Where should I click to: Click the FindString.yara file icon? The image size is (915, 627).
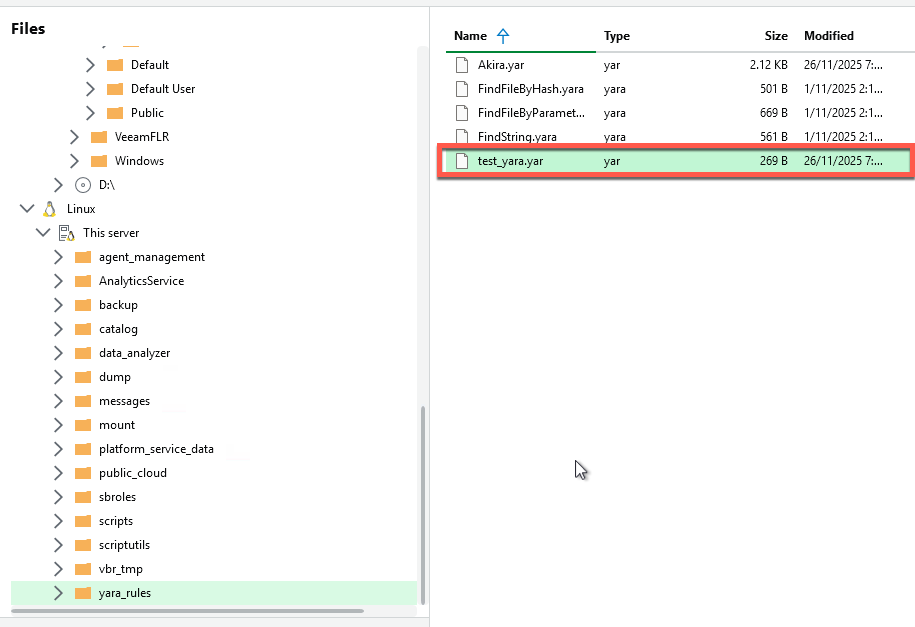461,137
